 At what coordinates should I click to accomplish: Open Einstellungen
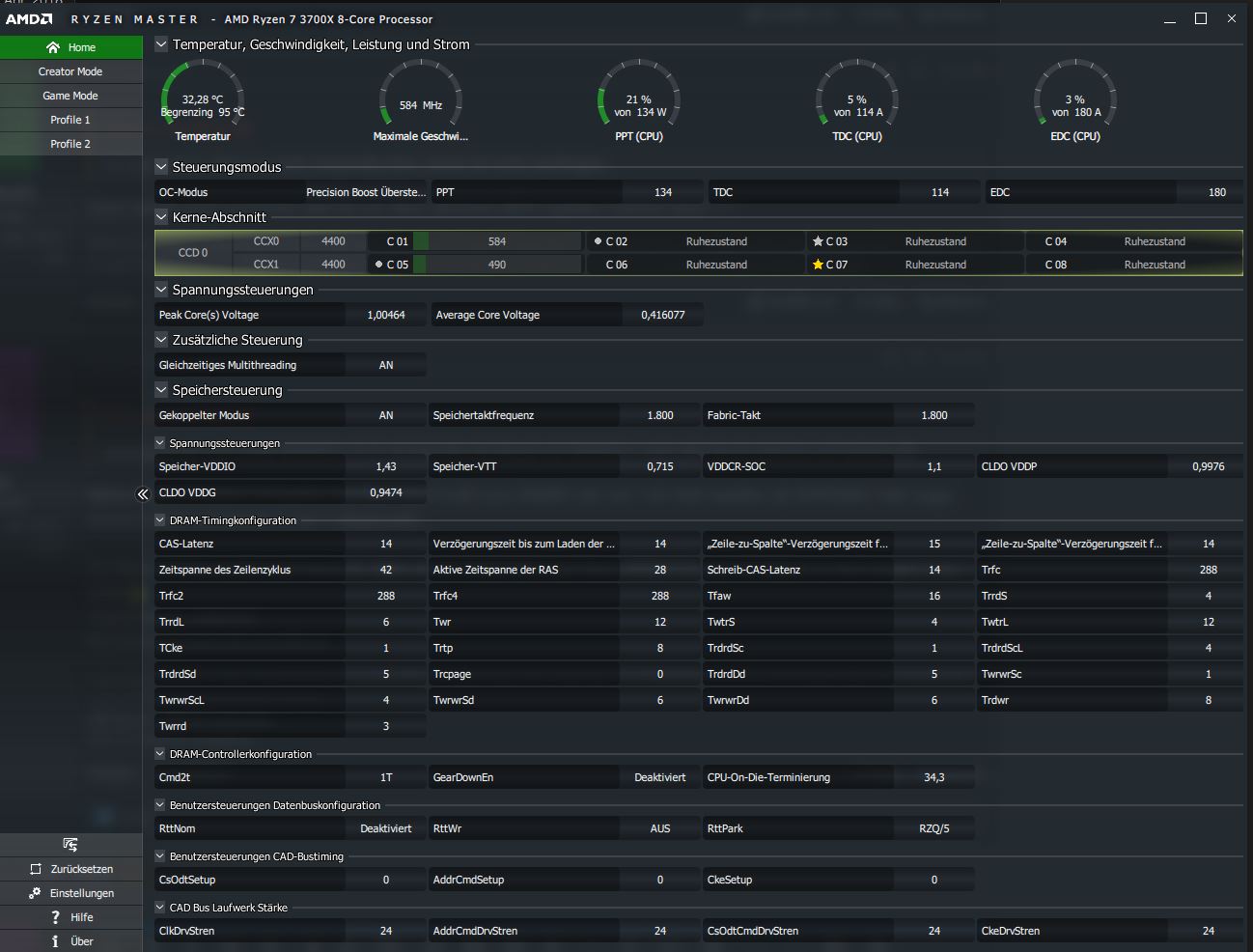point(71,893)
